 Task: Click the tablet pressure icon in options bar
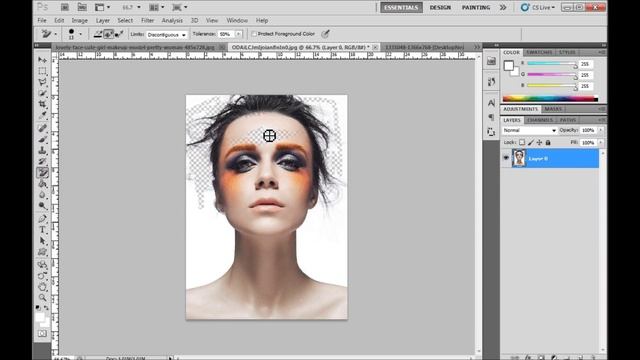pyautogui.click(x=325, y=34)
